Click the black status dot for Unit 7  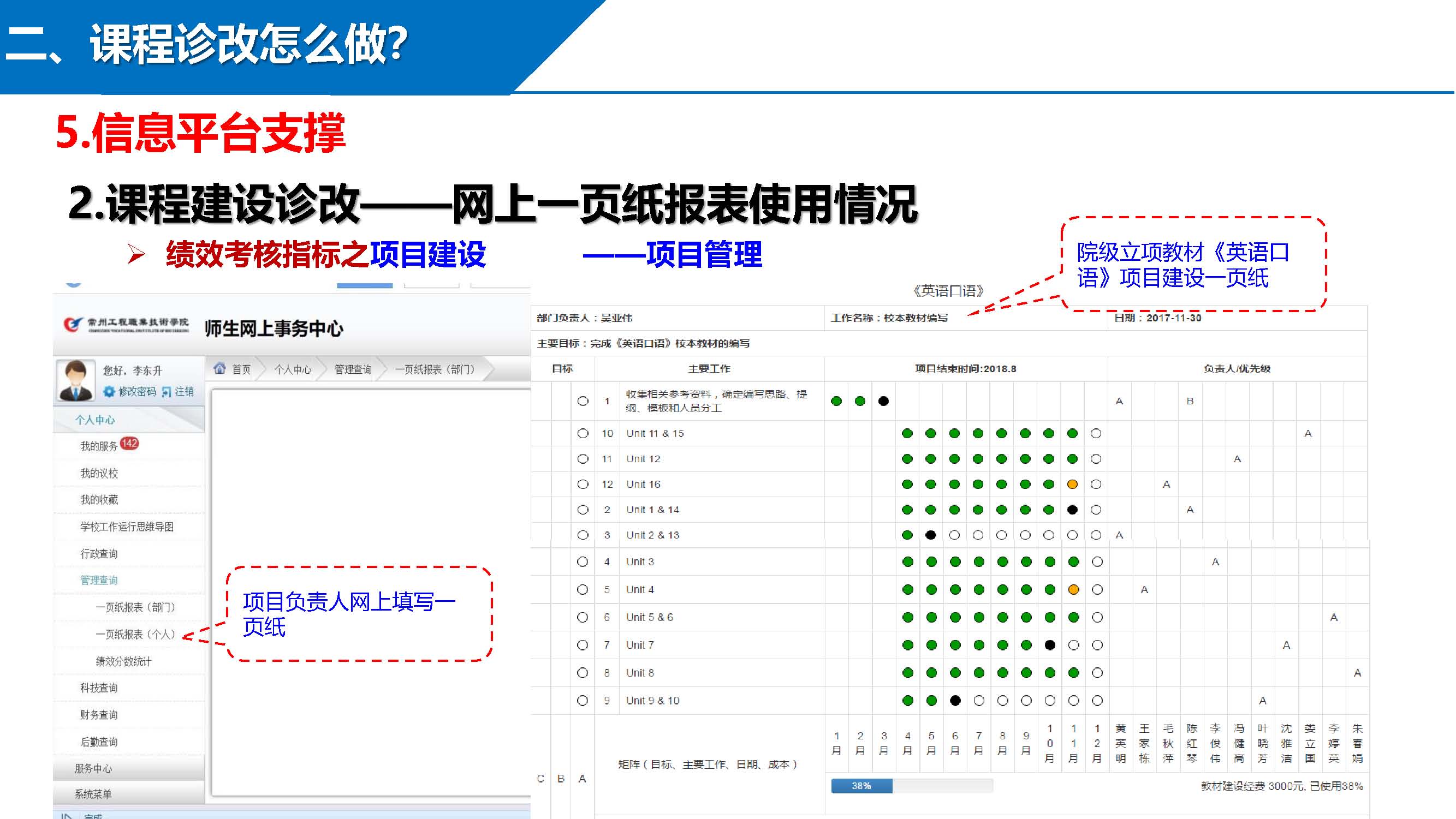1050,645
